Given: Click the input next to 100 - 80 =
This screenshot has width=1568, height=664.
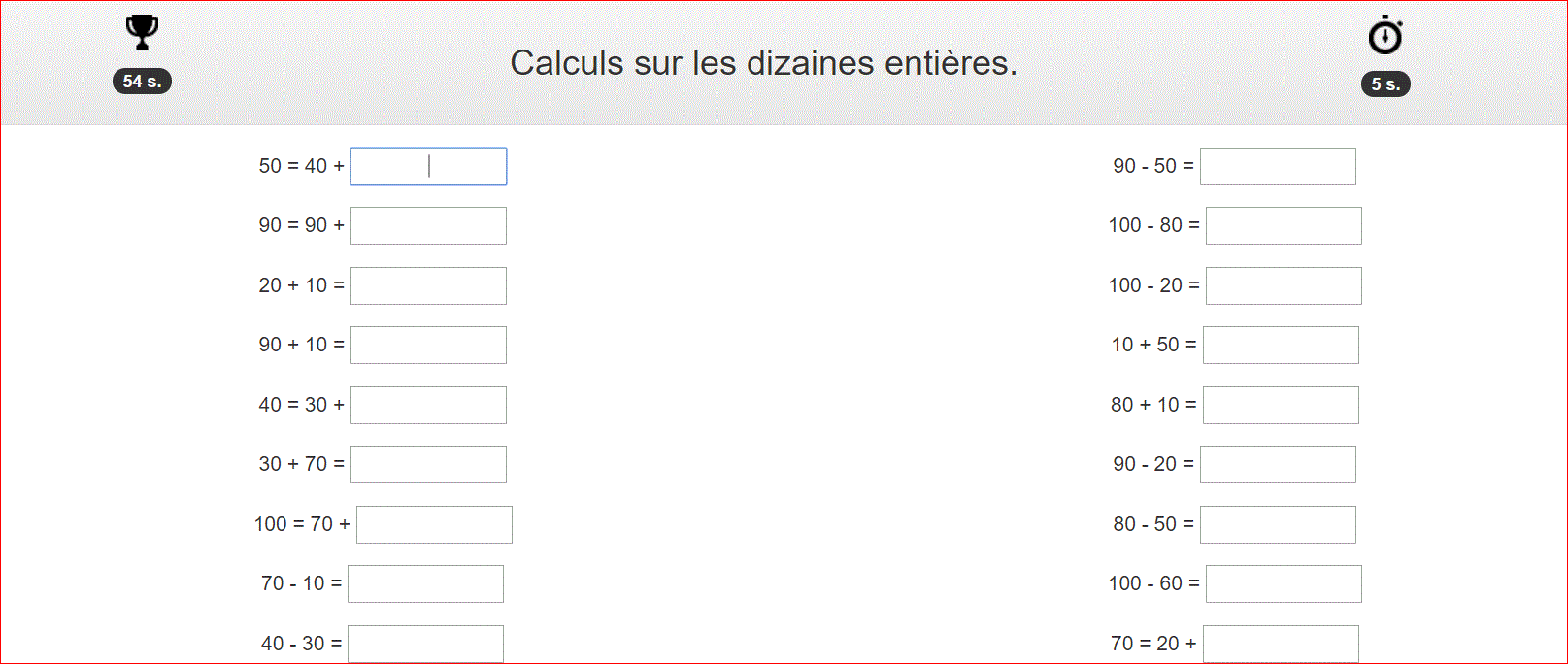Looking at the screenshot, I should (x=1284, y=225).
